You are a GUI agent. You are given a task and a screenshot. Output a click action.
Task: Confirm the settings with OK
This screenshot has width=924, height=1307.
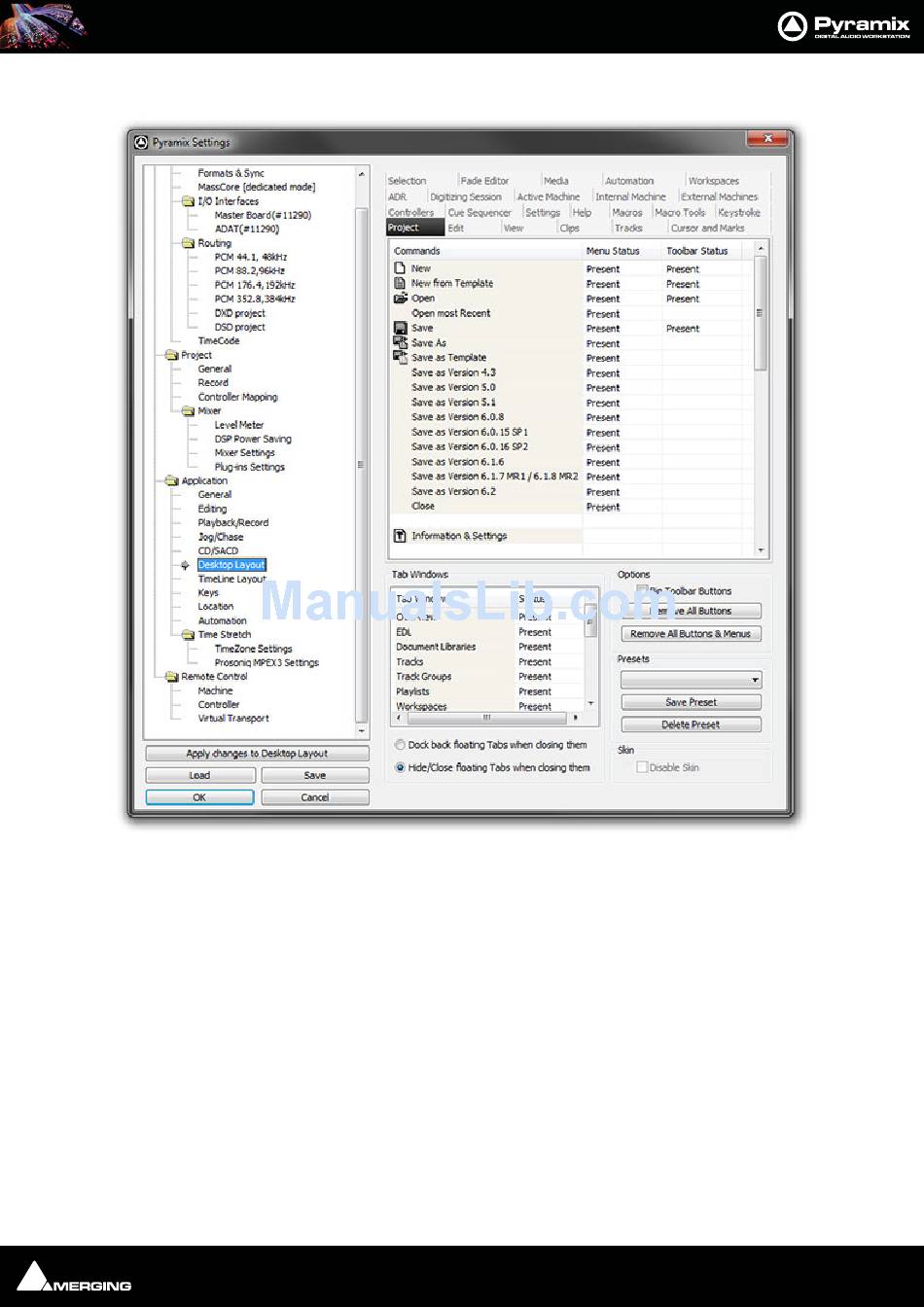click(199, 797)
